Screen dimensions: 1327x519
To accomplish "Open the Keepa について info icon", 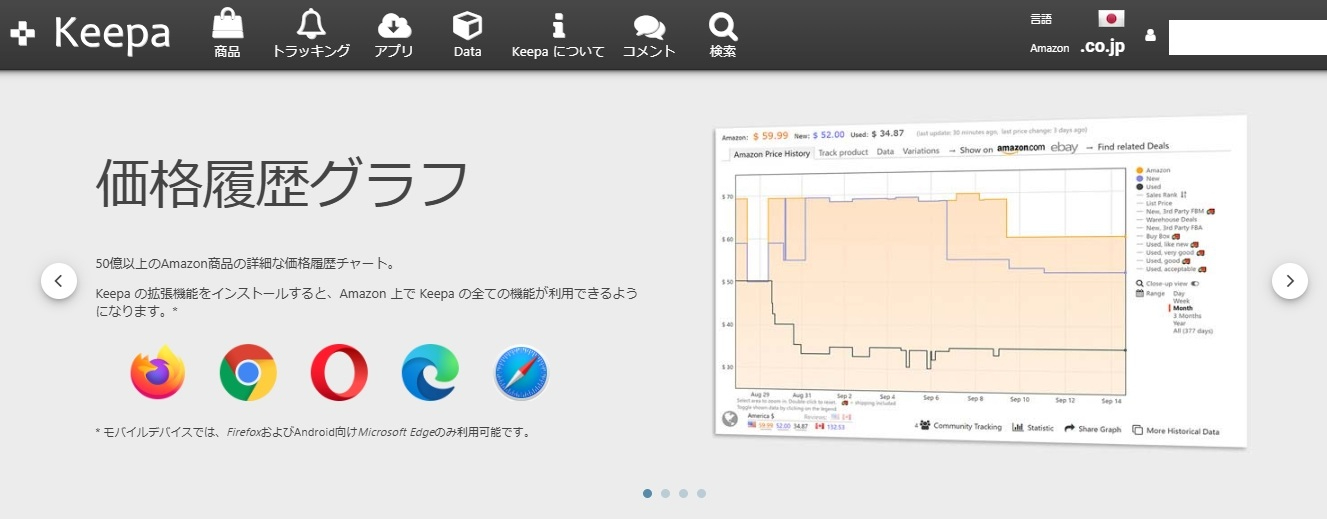I will (558, 25).
